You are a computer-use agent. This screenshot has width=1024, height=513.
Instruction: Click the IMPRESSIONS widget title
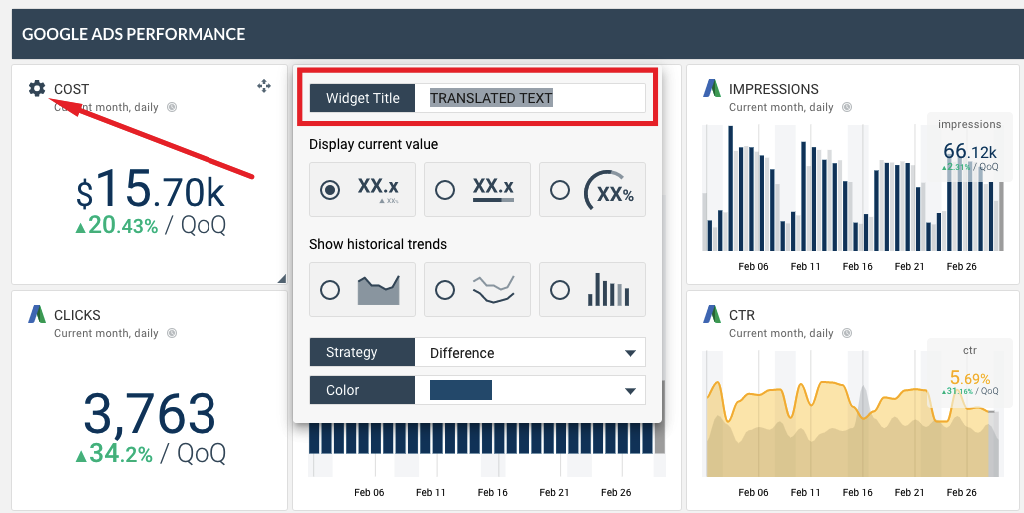(773, 89)
